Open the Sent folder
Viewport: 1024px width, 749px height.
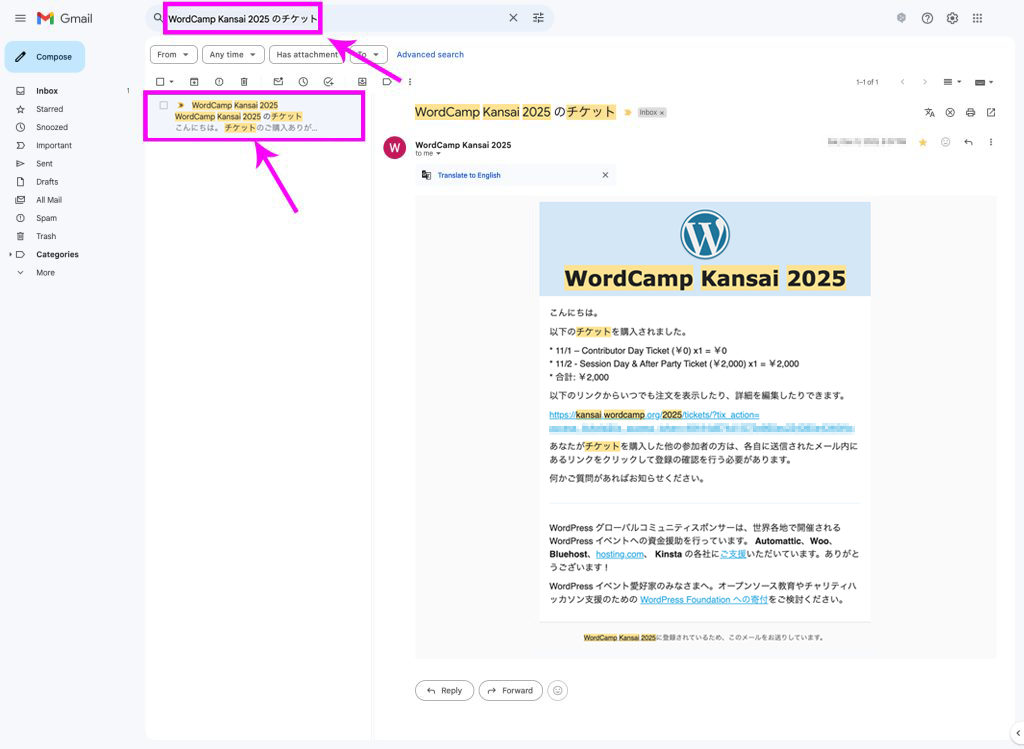click(44, 163)
